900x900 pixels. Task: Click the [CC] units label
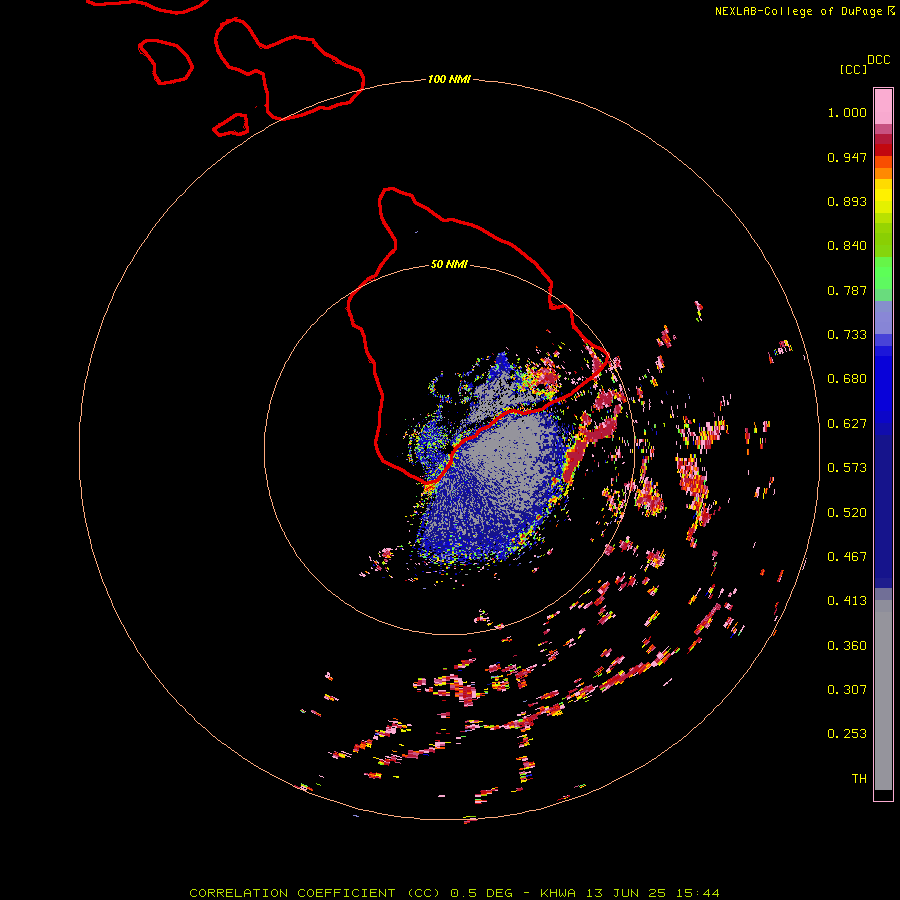(853, 69)
